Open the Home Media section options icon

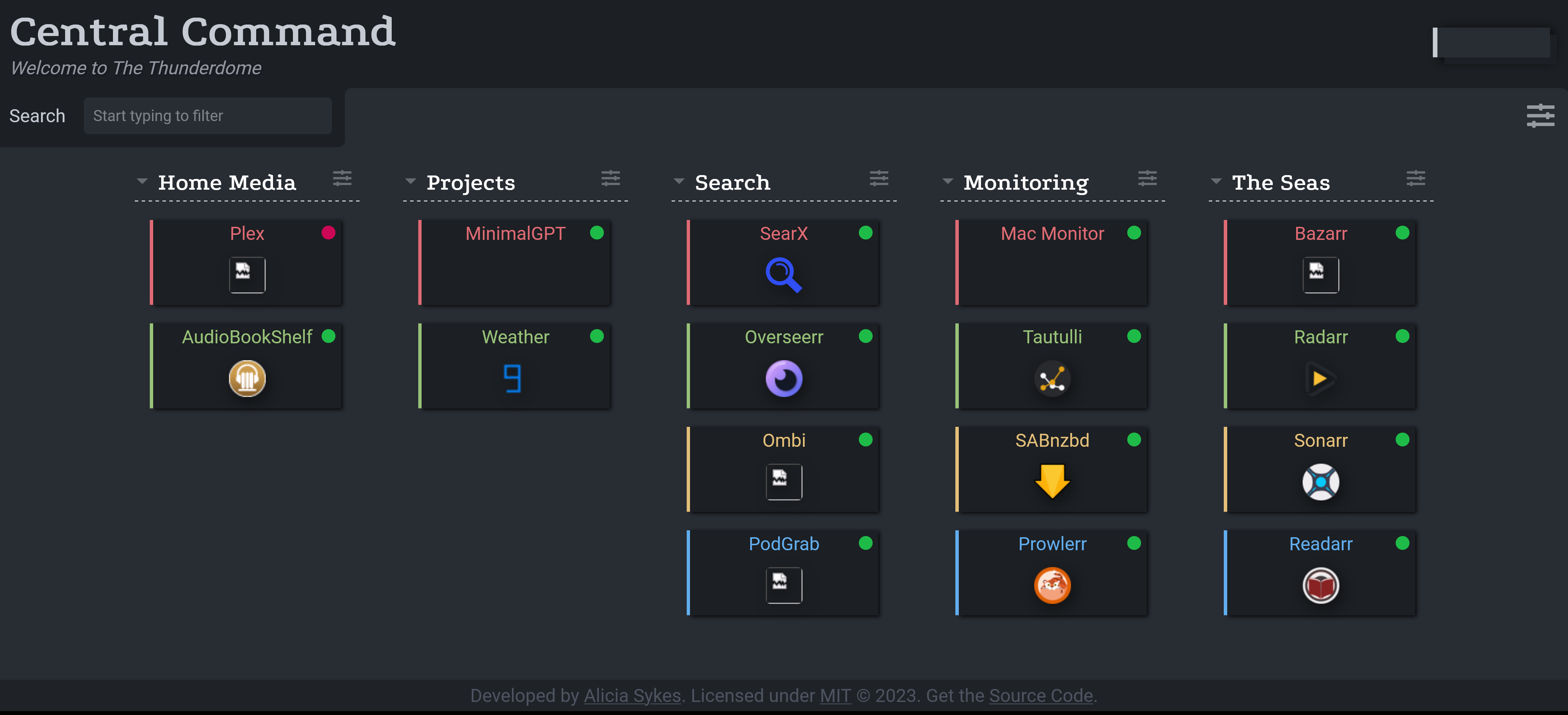click(342, 179)
